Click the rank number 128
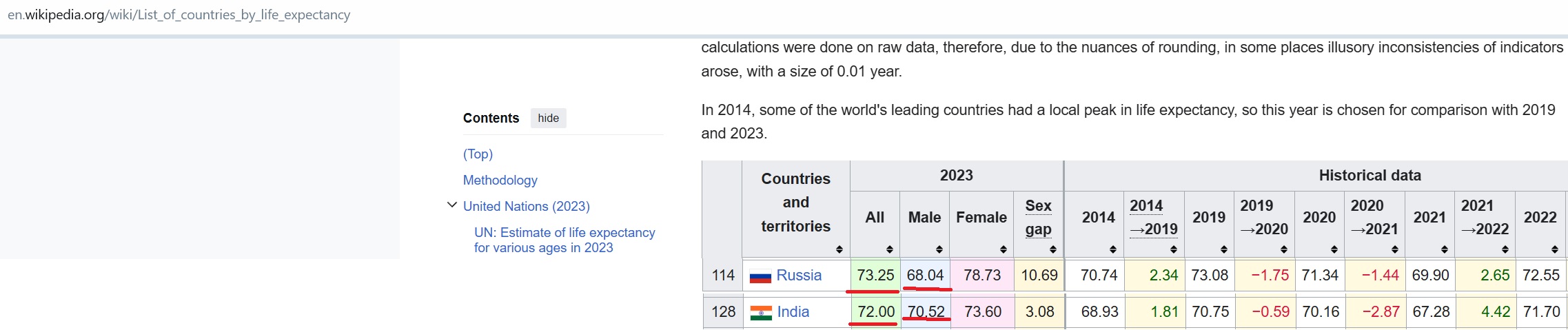This screenshot has width=1568, height=330. [724, 311]
